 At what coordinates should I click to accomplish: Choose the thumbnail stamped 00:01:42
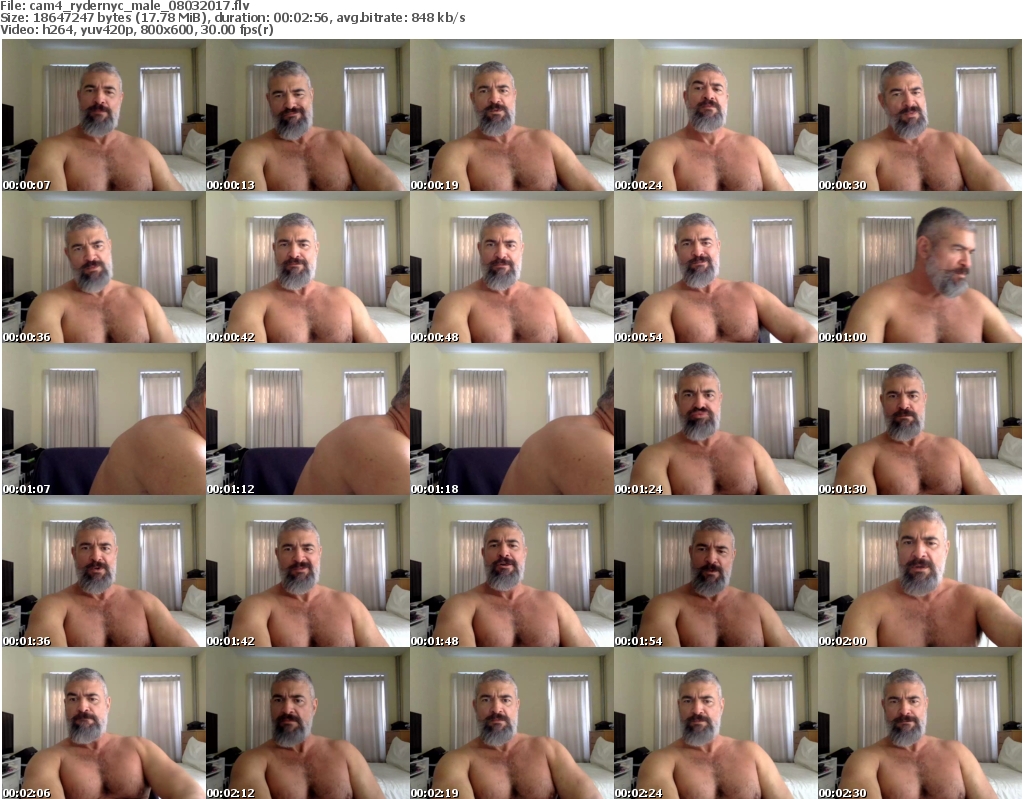308,571
